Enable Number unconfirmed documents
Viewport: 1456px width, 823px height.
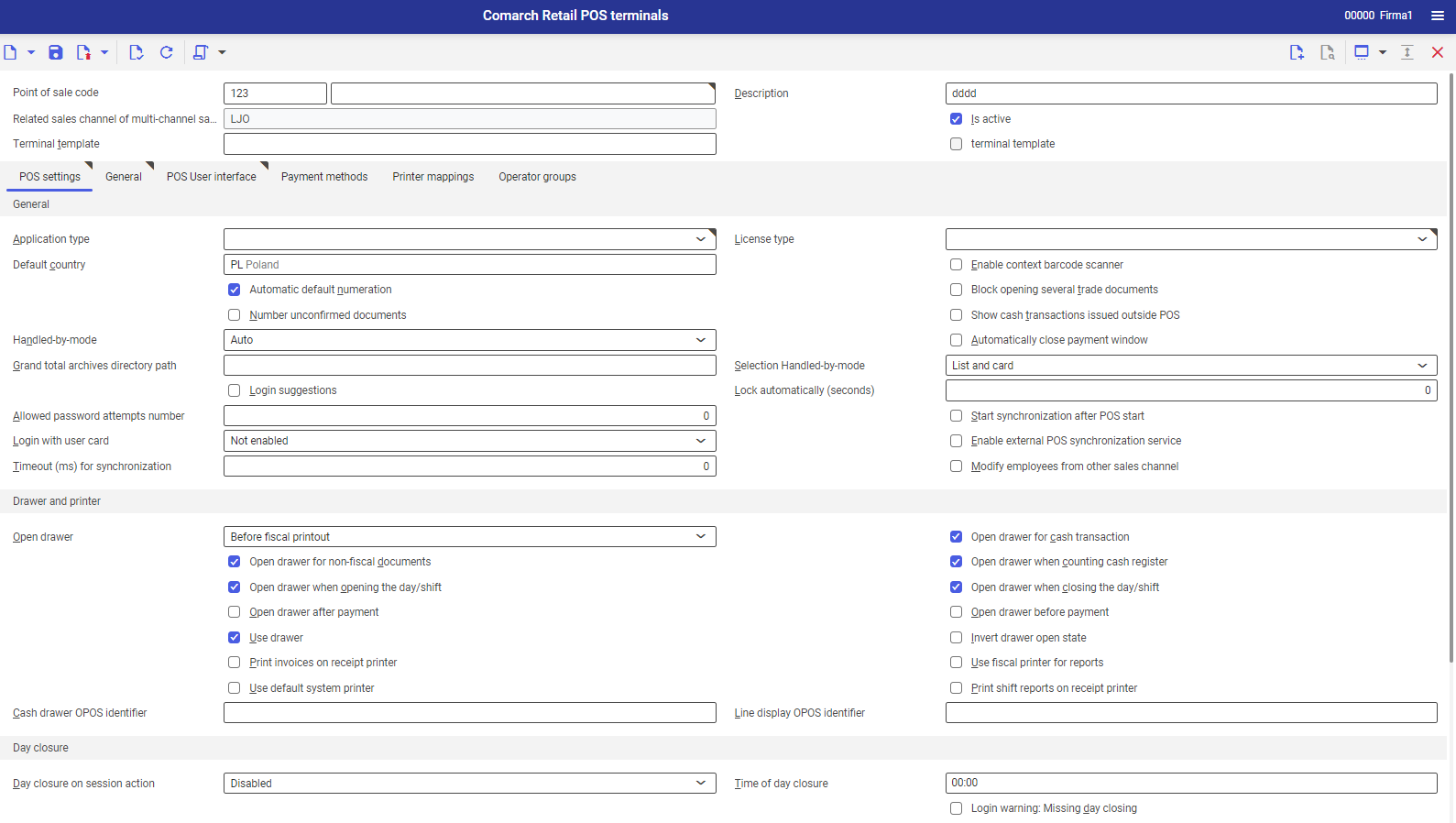pyautogui.click(x=235, y=315)
